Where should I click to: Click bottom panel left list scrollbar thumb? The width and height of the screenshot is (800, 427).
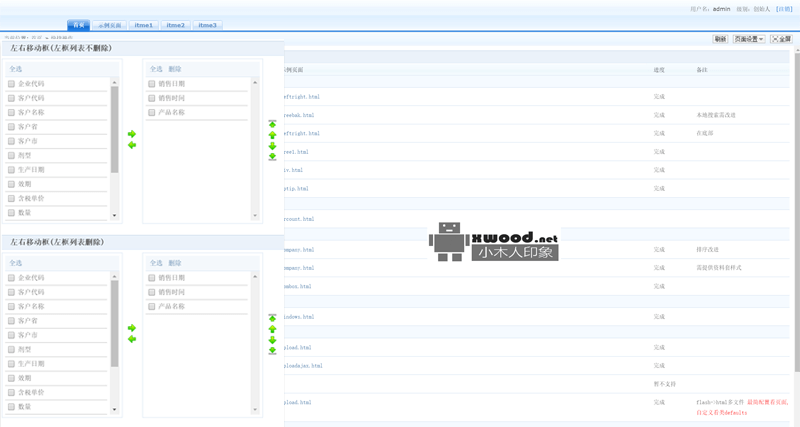click(x=114, y=323)
